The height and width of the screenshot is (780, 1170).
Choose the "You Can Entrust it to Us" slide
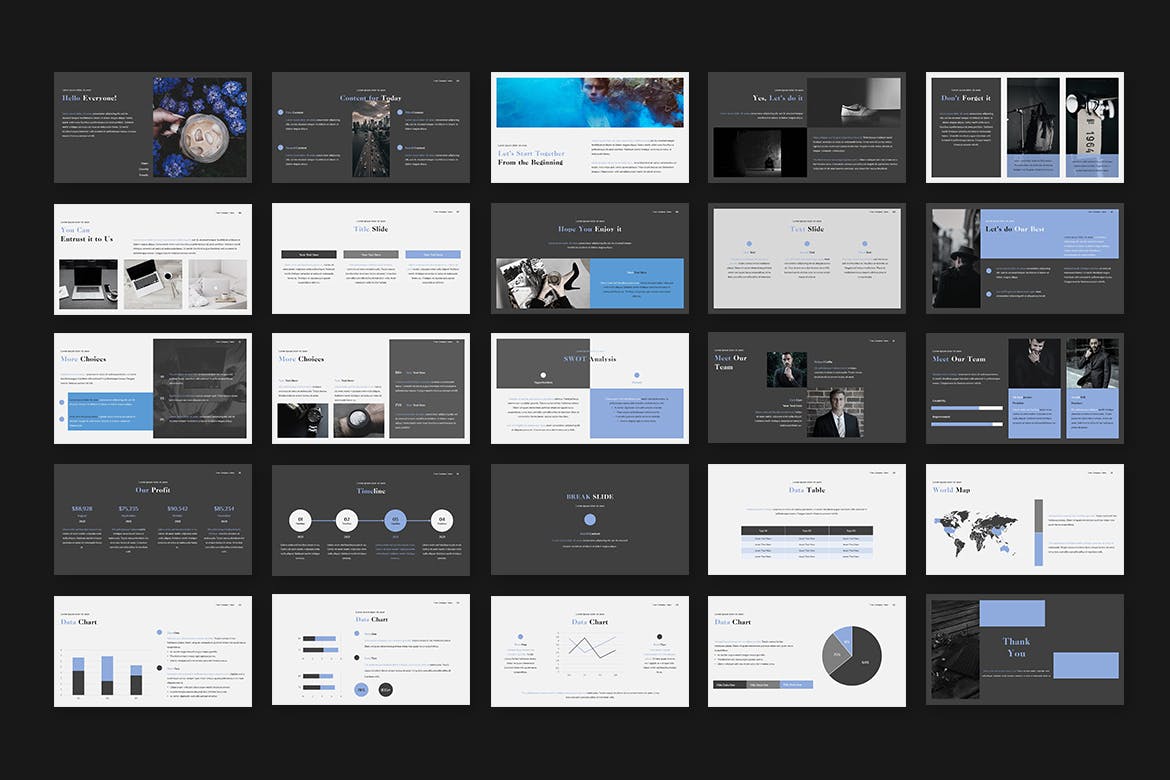(152, 258)
